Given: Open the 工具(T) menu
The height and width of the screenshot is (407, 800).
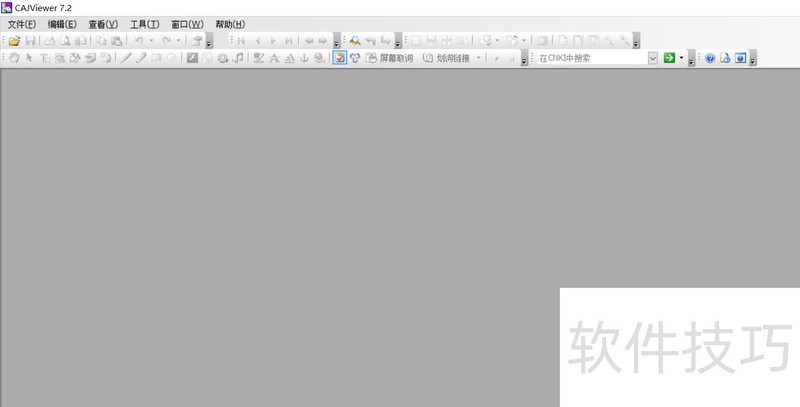Looking at the screenshot, I should pos(145,24).
